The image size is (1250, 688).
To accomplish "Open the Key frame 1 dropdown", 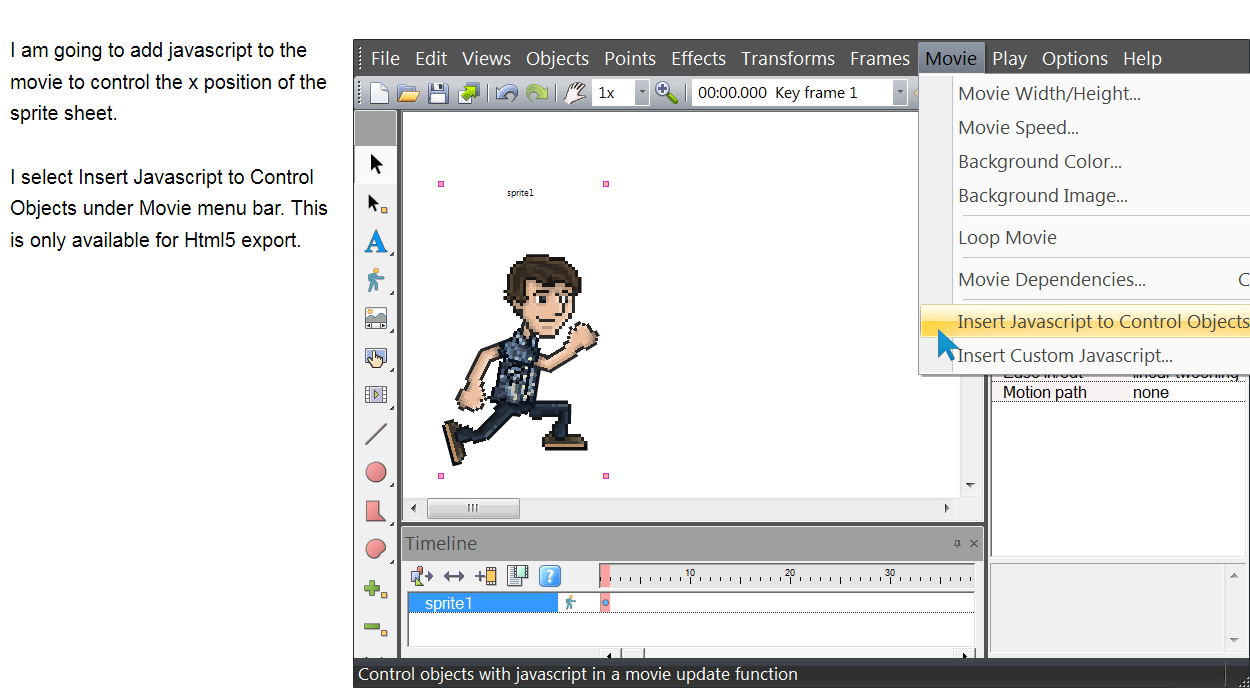I will (x=900, y=93).
